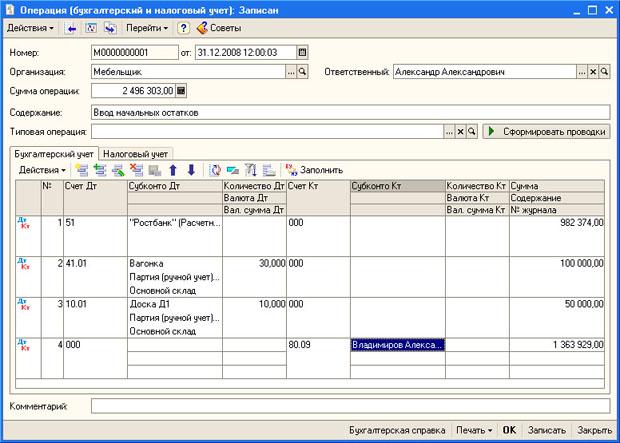Add a new posting row icon

(82, 170)
